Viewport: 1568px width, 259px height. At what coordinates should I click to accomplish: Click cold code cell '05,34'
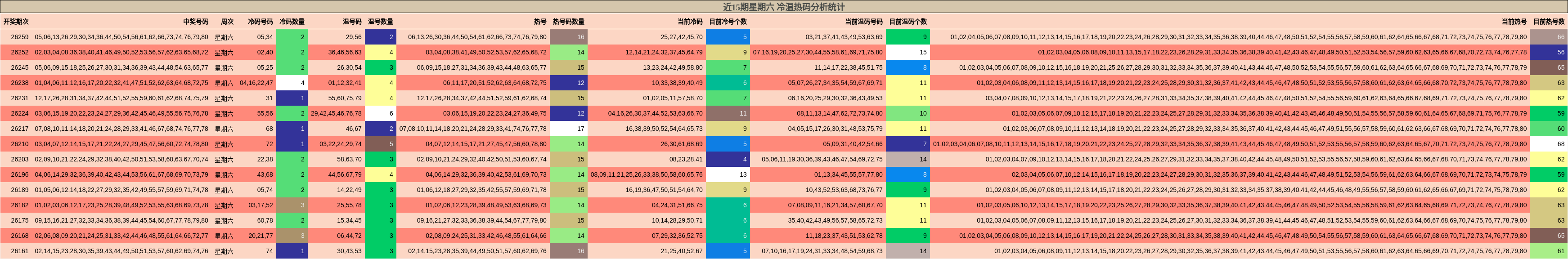point(256,37)
